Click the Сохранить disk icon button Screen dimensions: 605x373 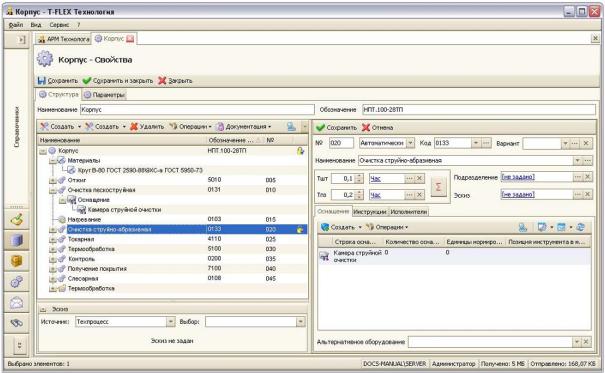pyautogui.click(x=57, y=81)
